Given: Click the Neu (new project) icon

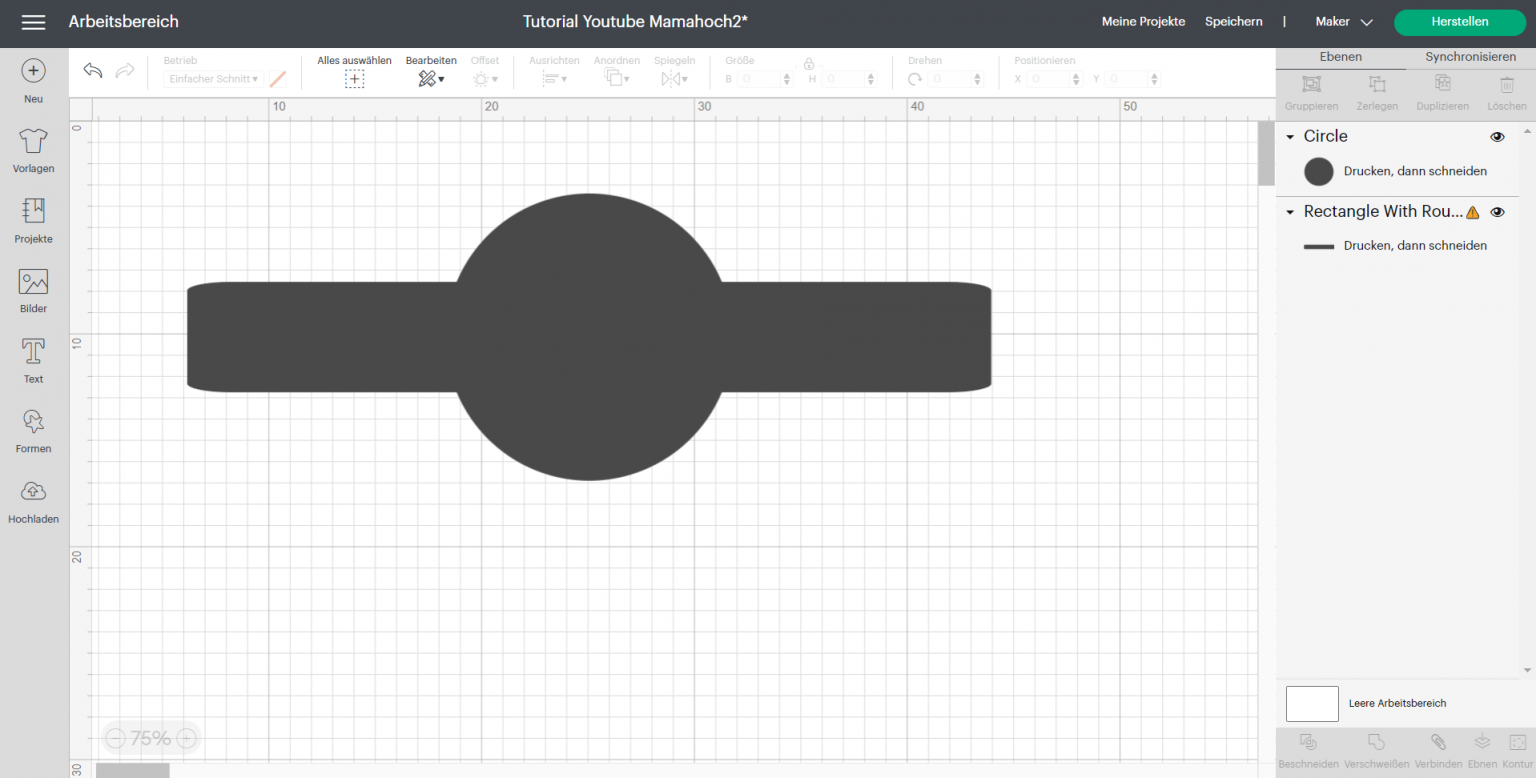Looking at the screenshot, I should click(33, 71).
